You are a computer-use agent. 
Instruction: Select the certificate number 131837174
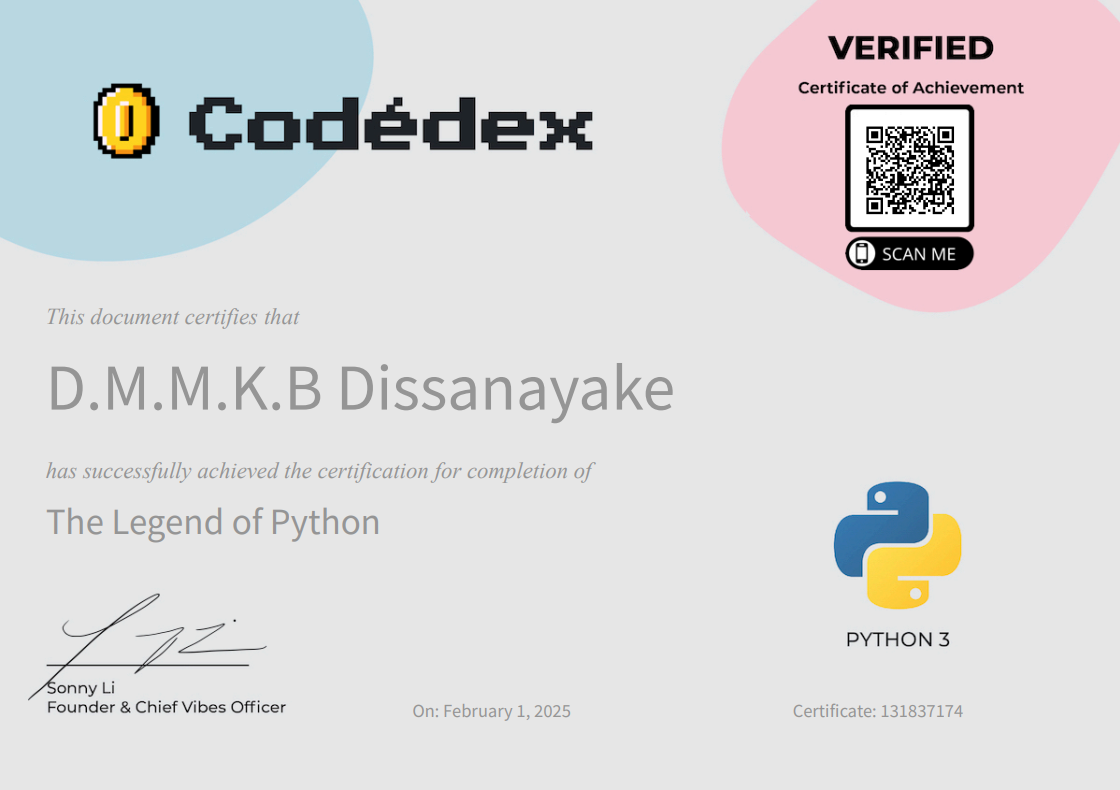tap(921, 711)
